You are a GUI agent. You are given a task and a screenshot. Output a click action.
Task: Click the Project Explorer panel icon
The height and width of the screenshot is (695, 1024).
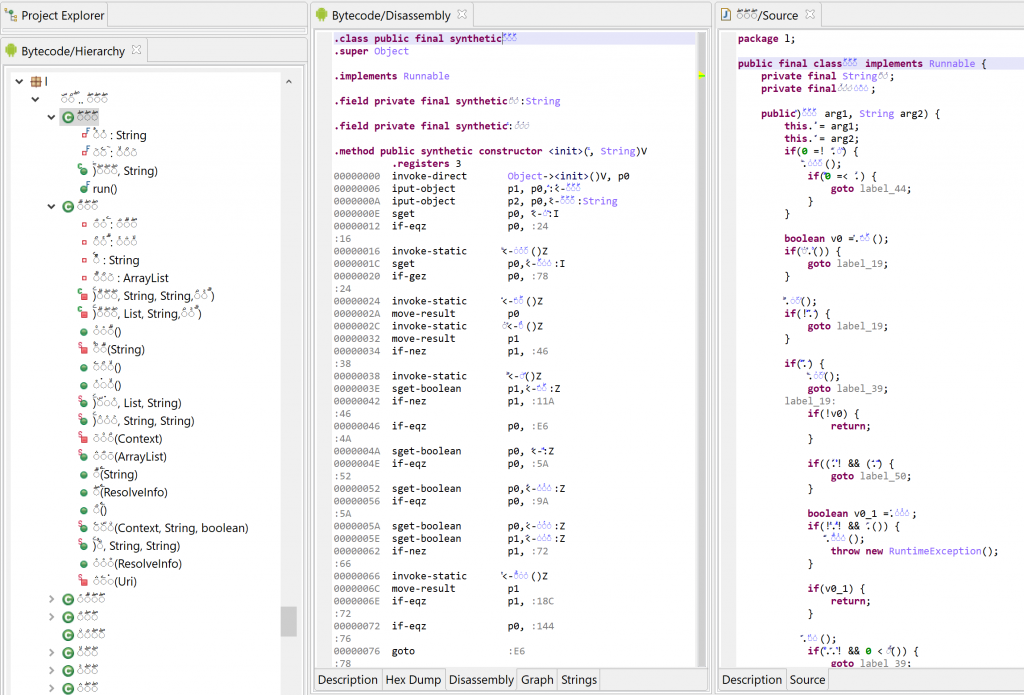[x=11, y=15]
